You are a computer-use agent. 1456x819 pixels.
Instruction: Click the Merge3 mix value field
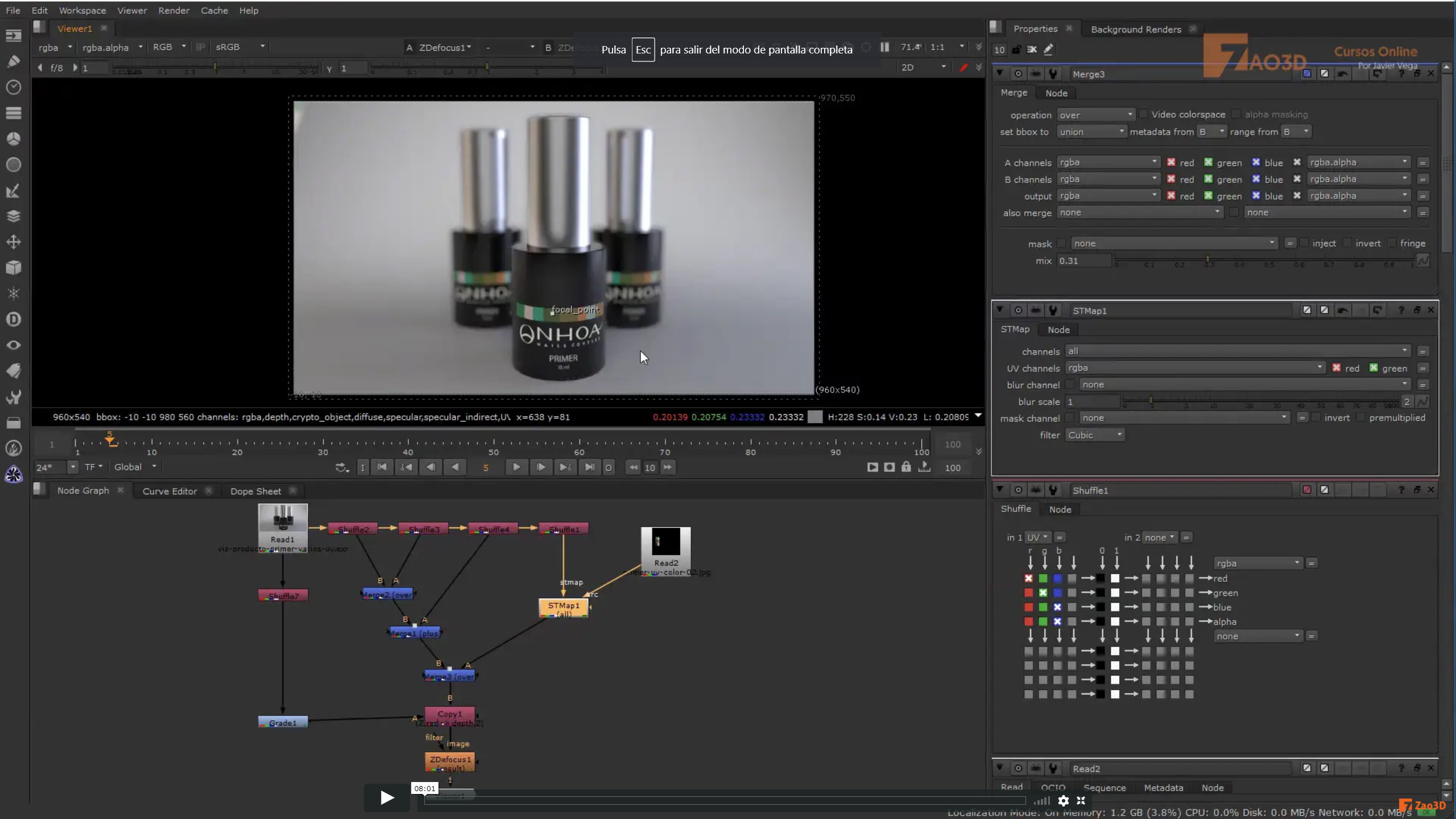pyautogui.click(x=1083, y=260)
